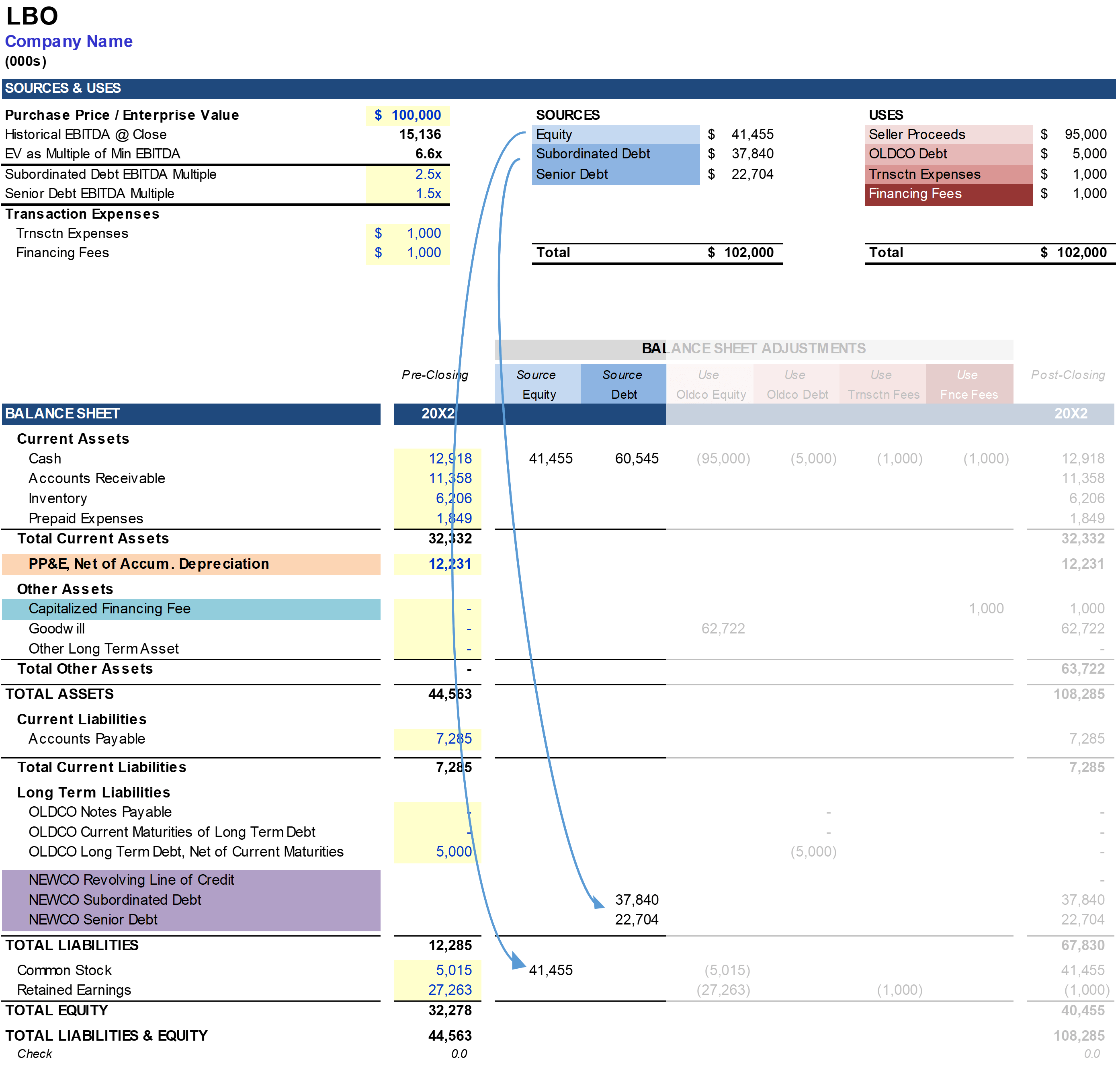Click the Capitalized Financing Fee label
This screenshot has width=1120, height=1072.
point(191,609)
